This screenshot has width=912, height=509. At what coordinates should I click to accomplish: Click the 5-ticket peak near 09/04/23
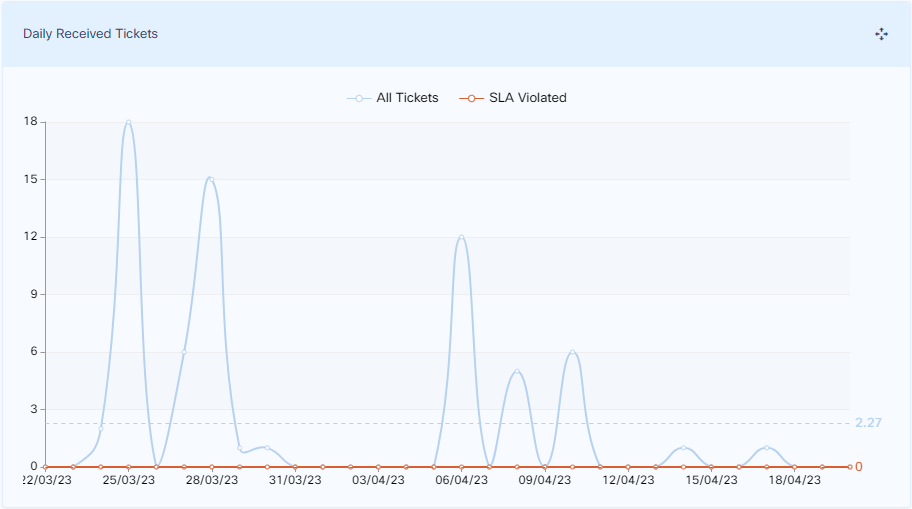[x=517, y=371]
